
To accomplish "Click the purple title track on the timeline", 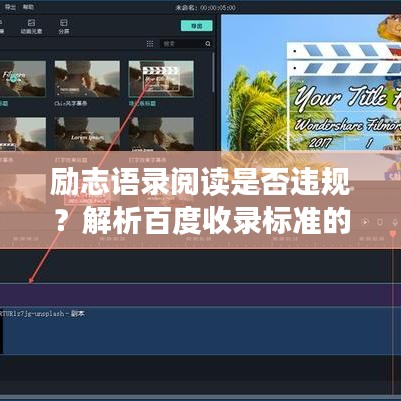I will pyautogui.click(x=200, y=295).
